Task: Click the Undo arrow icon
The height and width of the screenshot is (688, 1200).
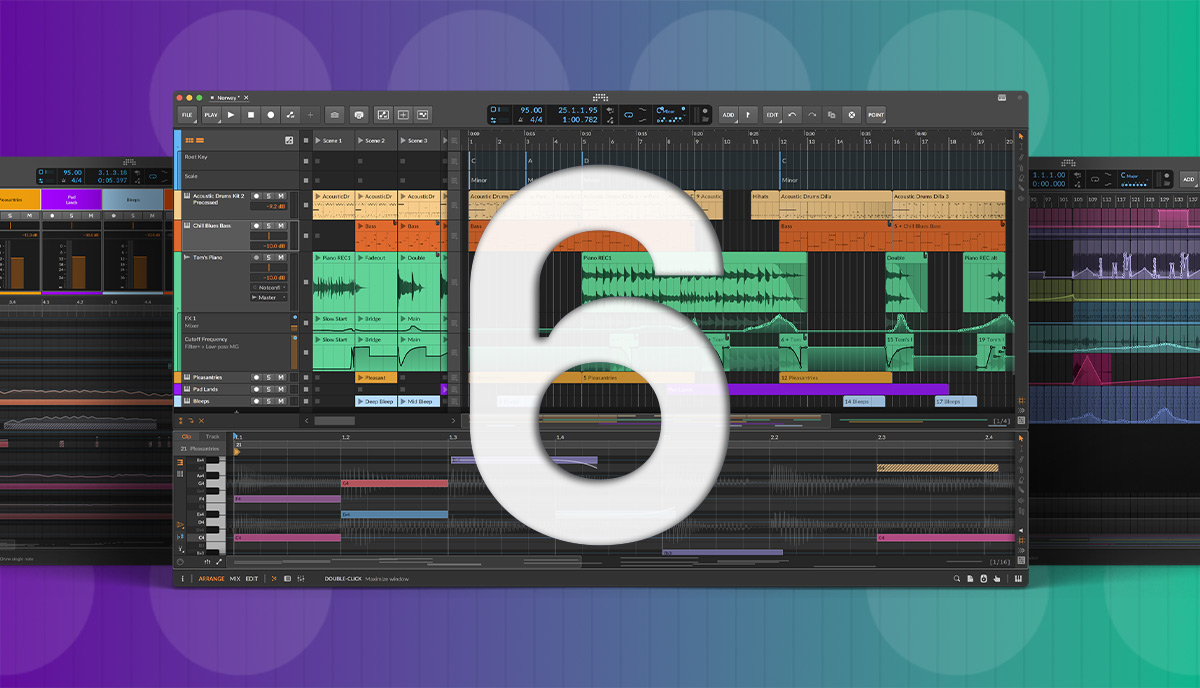Action: pos(792,115)
